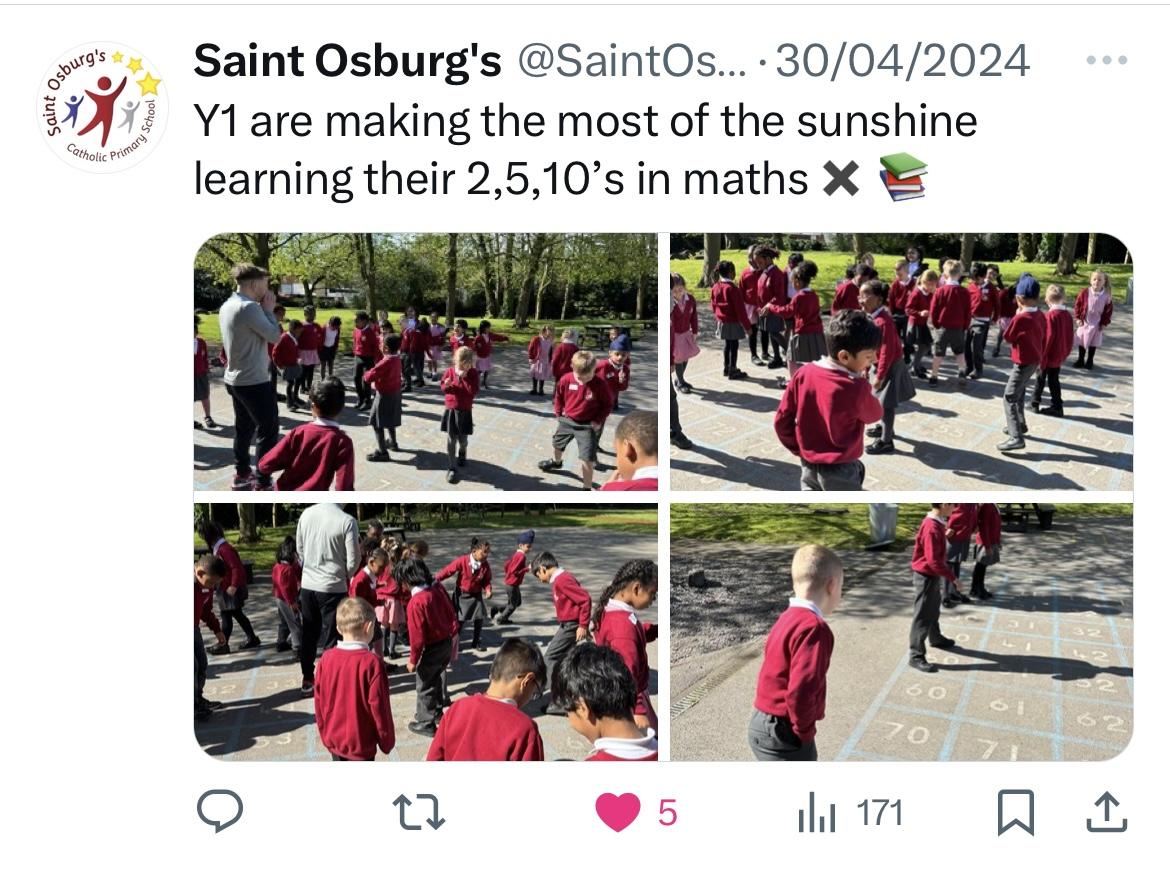Click the 171 views count

(880, 813)
